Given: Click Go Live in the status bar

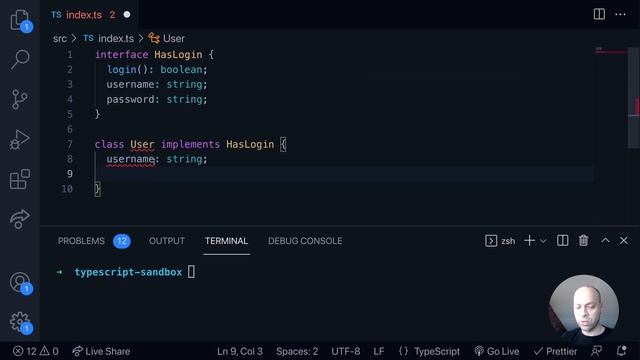Looking at the screenshot, I should point(497,351).
